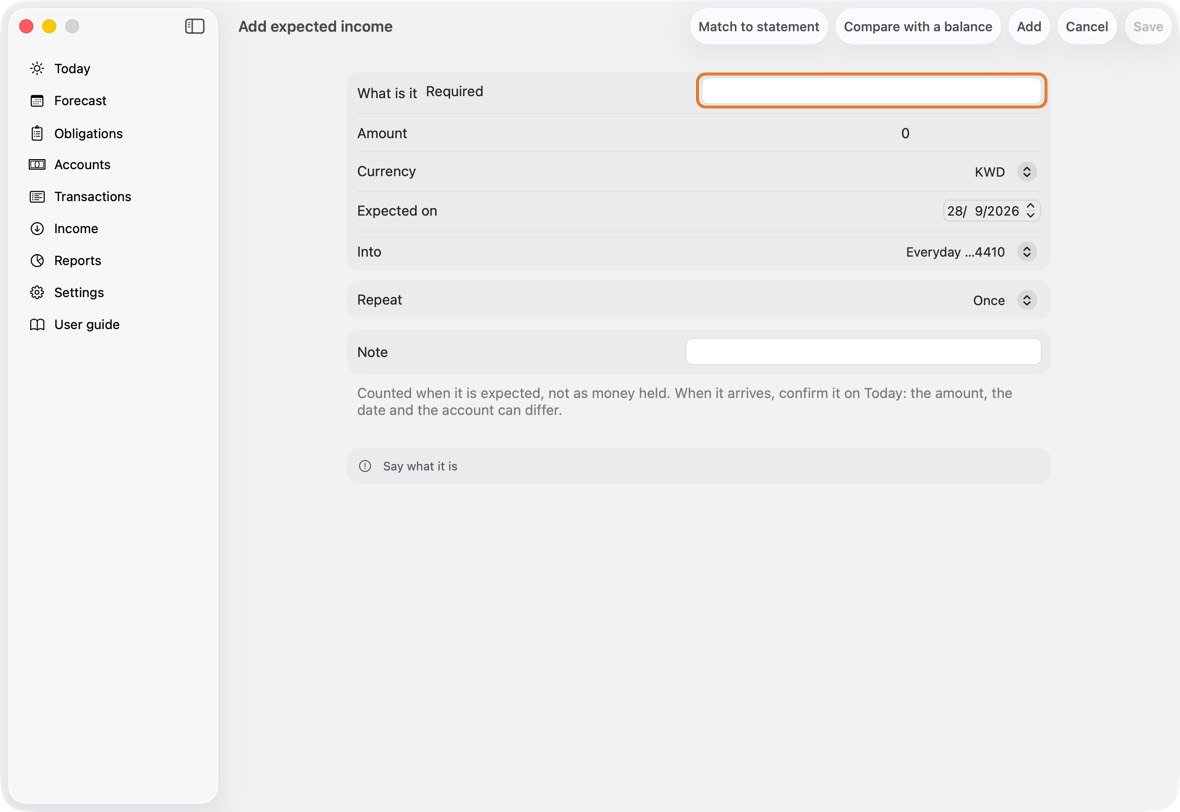Select the year 2026 in date field
The height and width of the screenshot is (812, 1180).
(x=1004, y=211)
